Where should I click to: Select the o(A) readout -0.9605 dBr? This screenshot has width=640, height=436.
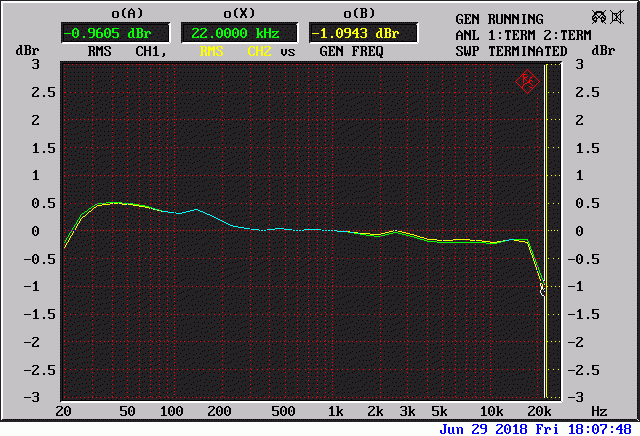116,33
